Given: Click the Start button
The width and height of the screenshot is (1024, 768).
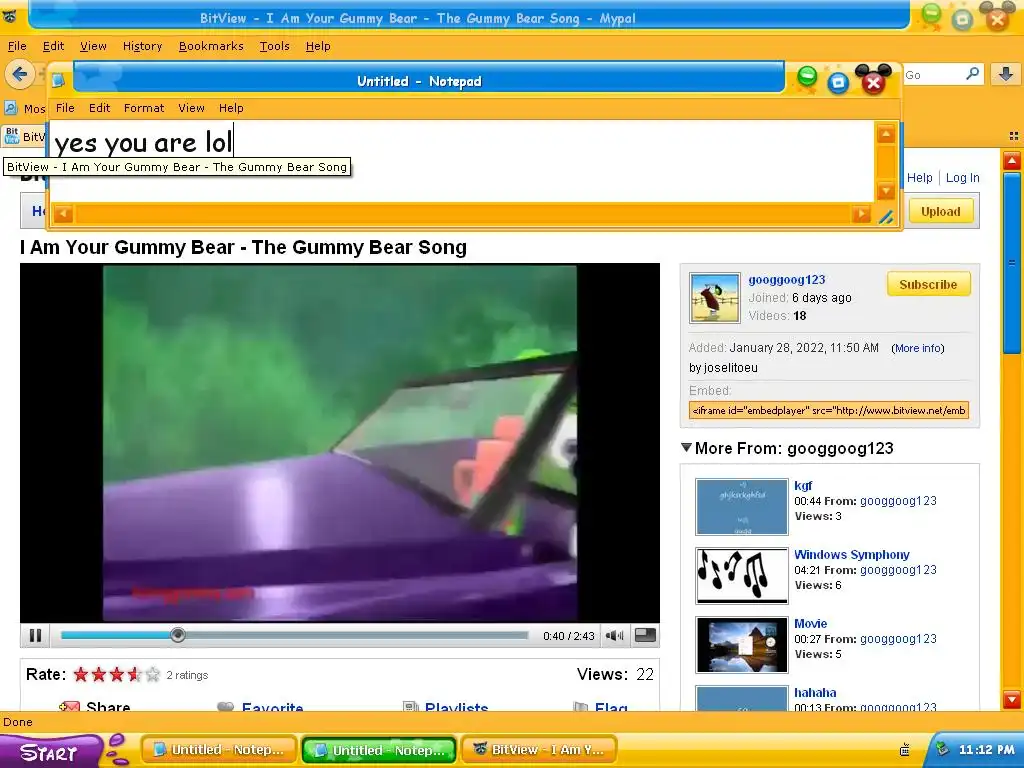Looking at the screenshot, I should pyautogui.click(x=52, y=751).
